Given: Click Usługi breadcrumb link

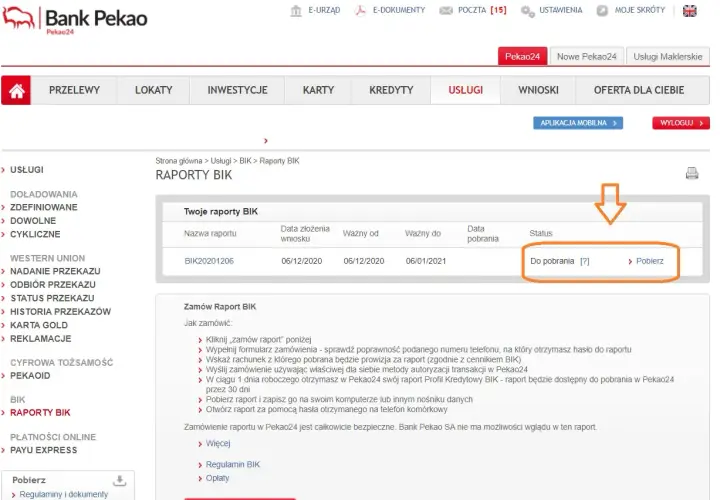Looking at the screenshot, I should (x=221, y=161).
